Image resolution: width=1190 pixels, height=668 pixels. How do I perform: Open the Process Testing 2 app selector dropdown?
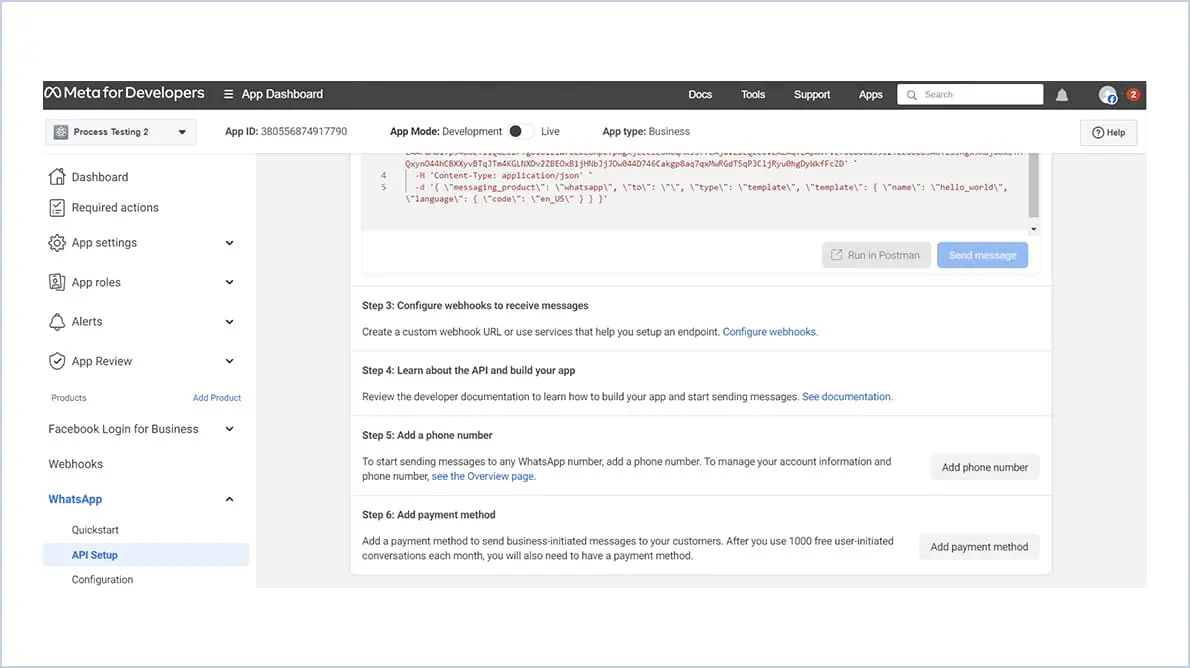[x=121, y=132]
